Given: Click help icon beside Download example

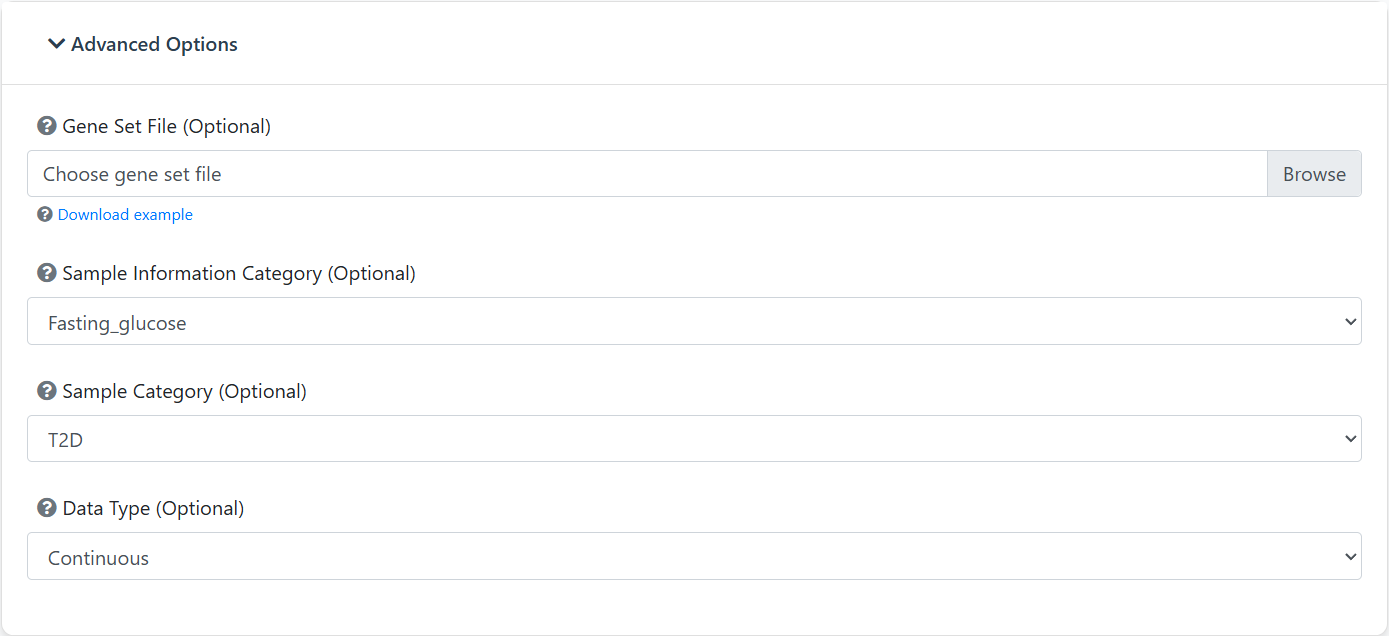Looking at the screenshot, I should 44,214.
